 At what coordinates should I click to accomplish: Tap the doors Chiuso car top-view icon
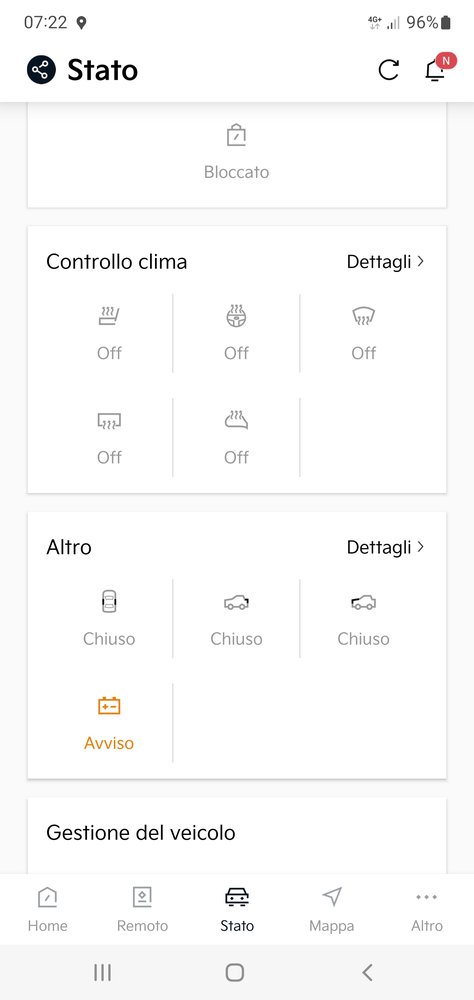(x=109, y=601)
